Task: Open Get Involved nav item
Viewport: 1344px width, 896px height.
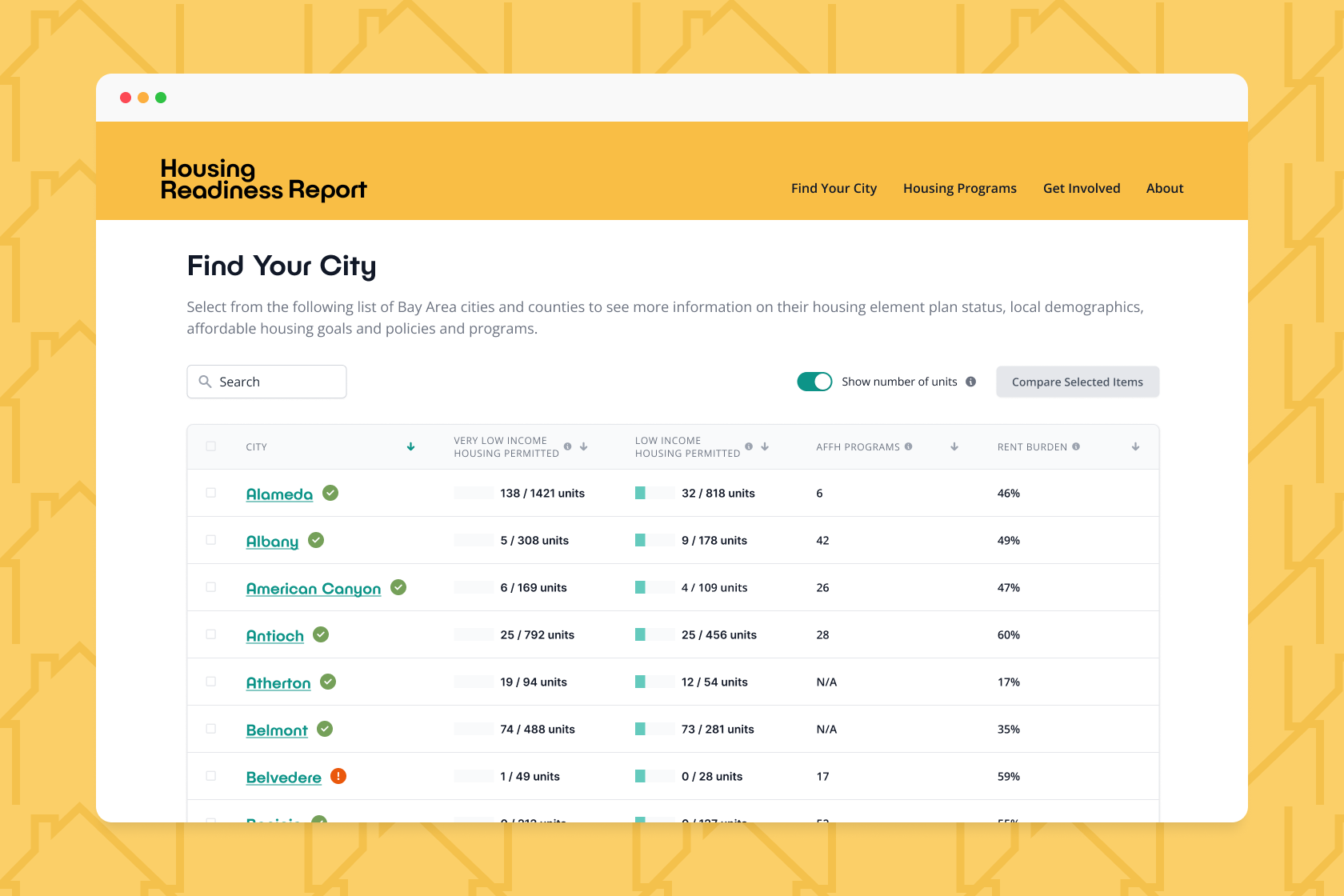Action: (1082, 188)
